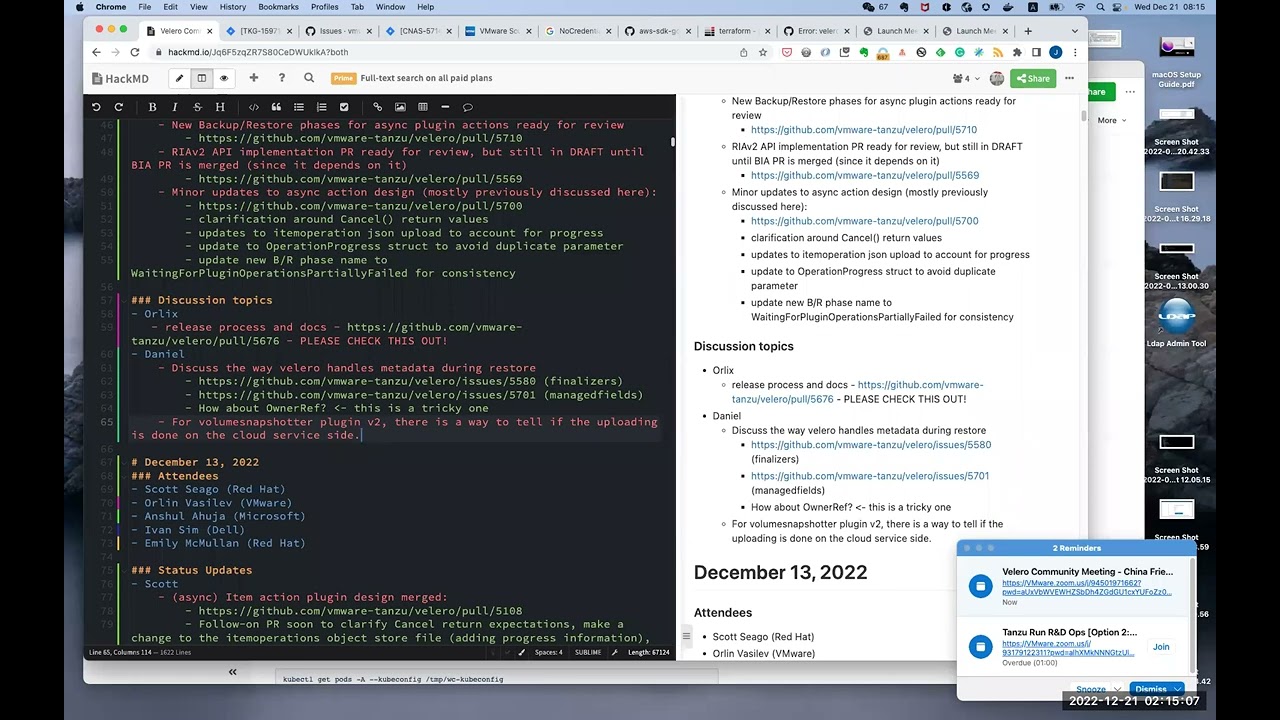Insert a blockquote with the quote icon
Image resolution: width=1280 pixels, height=720 pixels.
coord(276,107)
